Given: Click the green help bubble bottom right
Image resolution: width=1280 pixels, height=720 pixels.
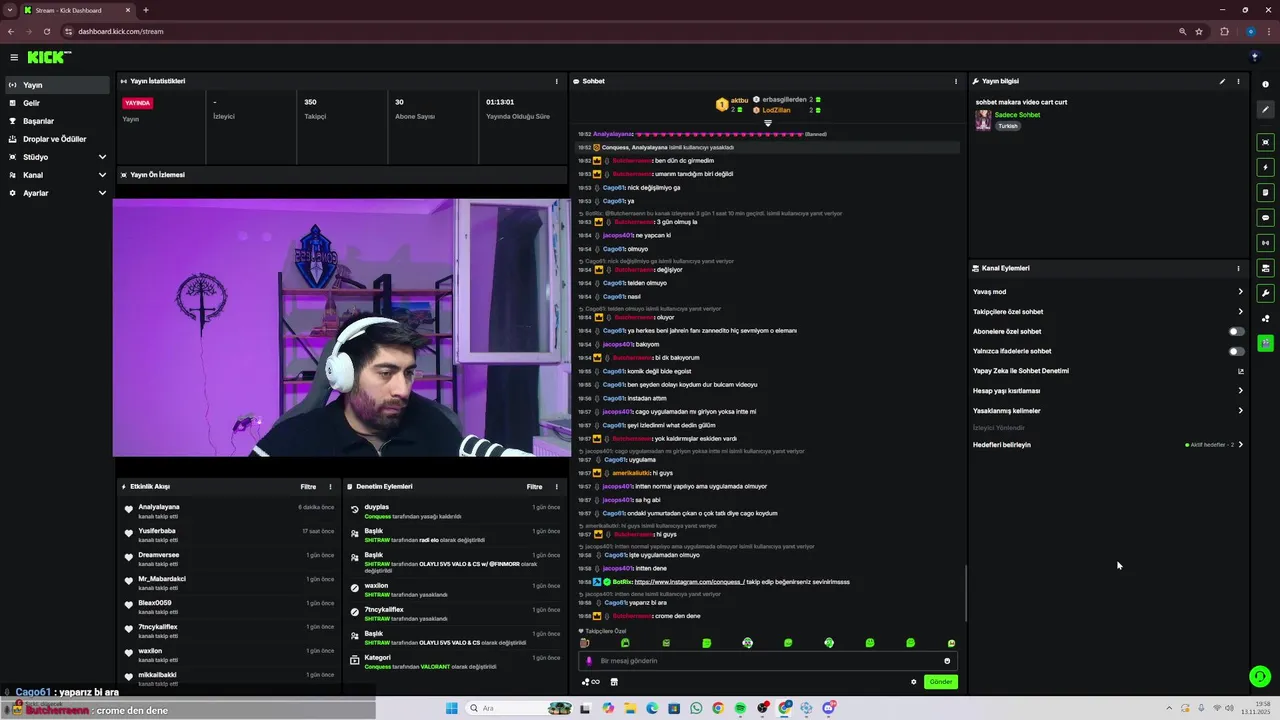Looking at the screenshot, I should tap(1260, 677).
